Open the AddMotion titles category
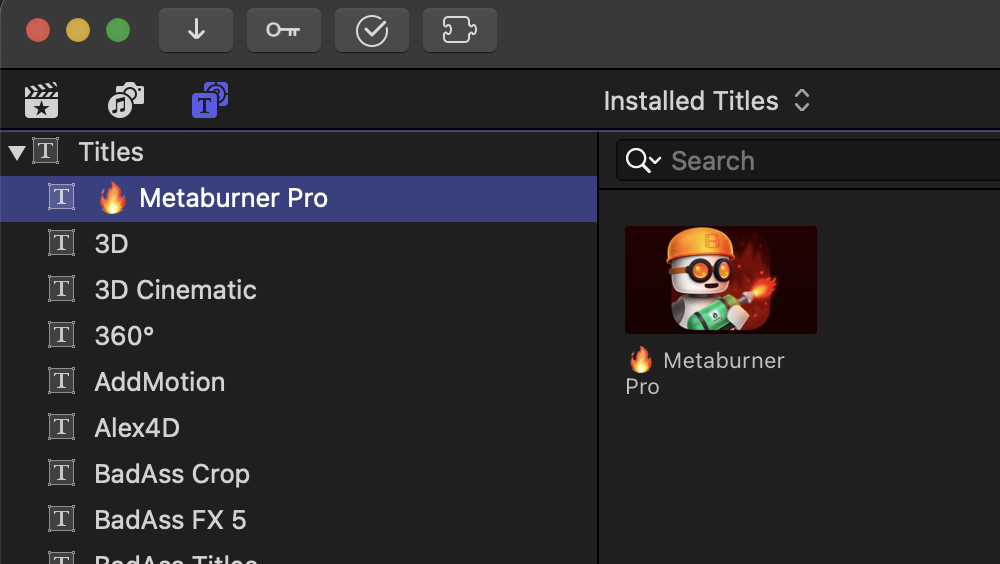The height and width of the screenshot is (564, 1000). 159,382
